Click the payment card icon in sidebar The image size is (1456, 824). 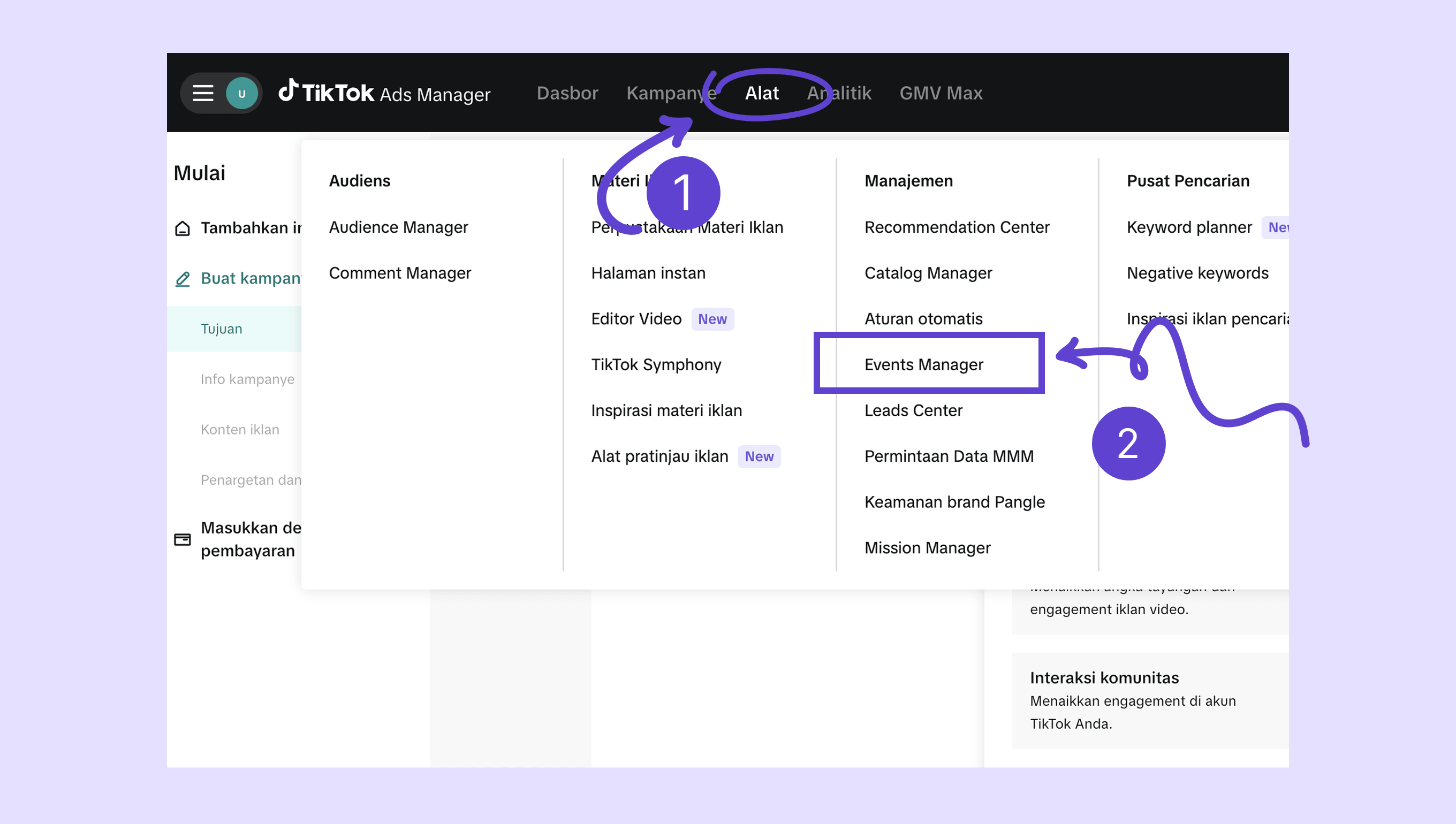[183, 539]
